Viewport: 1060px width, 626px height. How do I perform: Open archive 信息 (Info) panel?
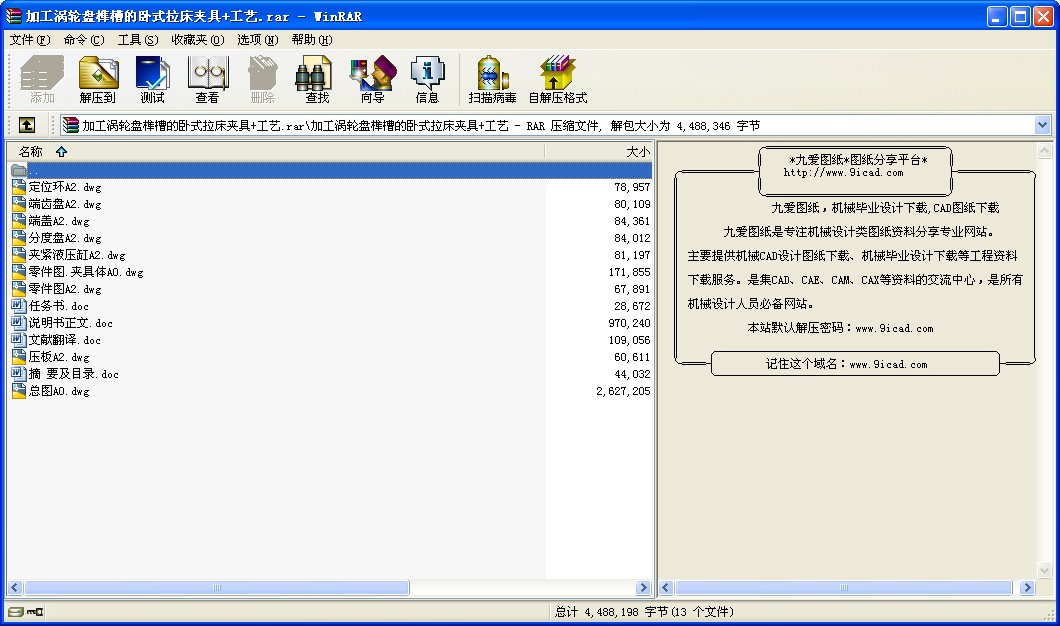click(427, 78)
